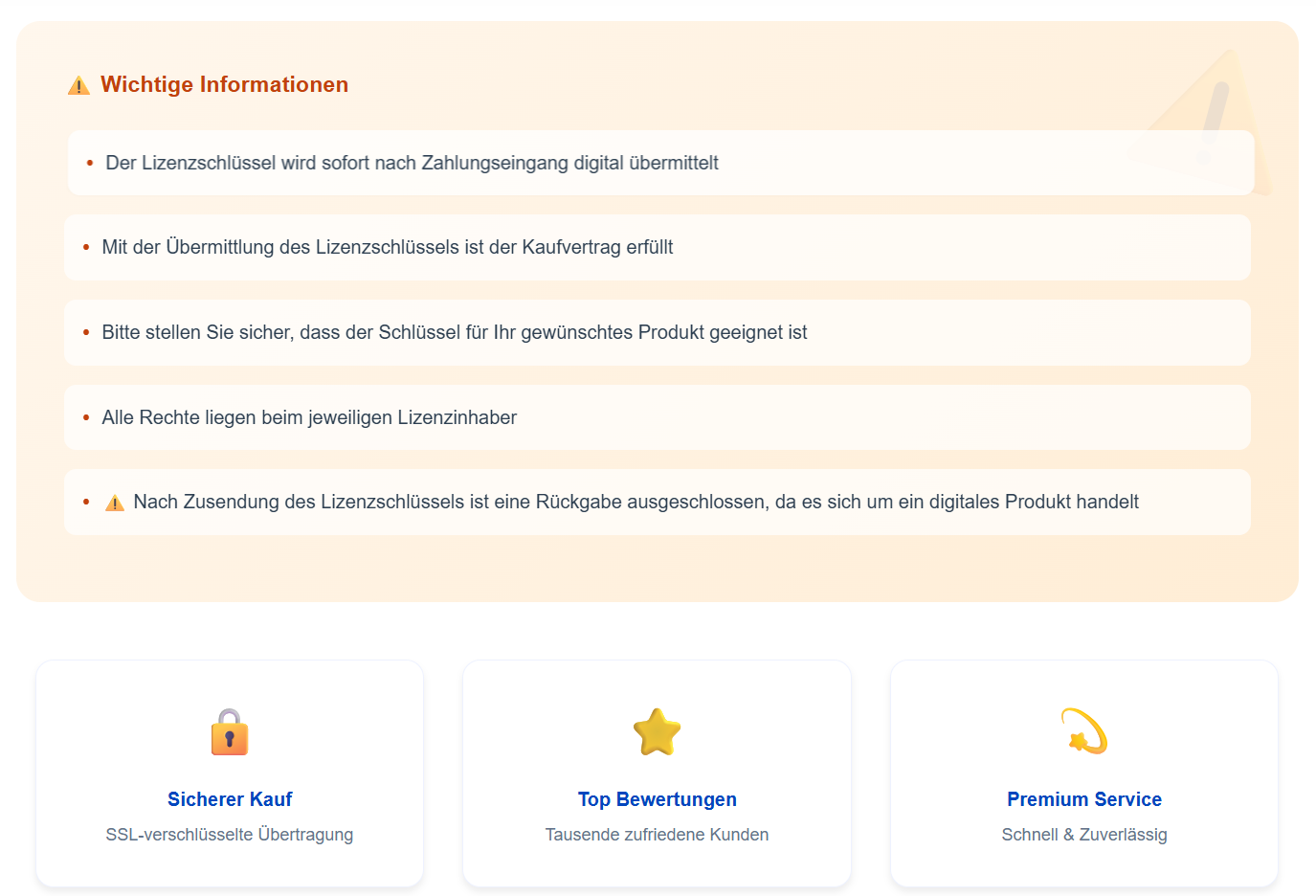
Task: Click the Rückgabe ausgeschlossen notice text
Action: (x=636, y=502)
